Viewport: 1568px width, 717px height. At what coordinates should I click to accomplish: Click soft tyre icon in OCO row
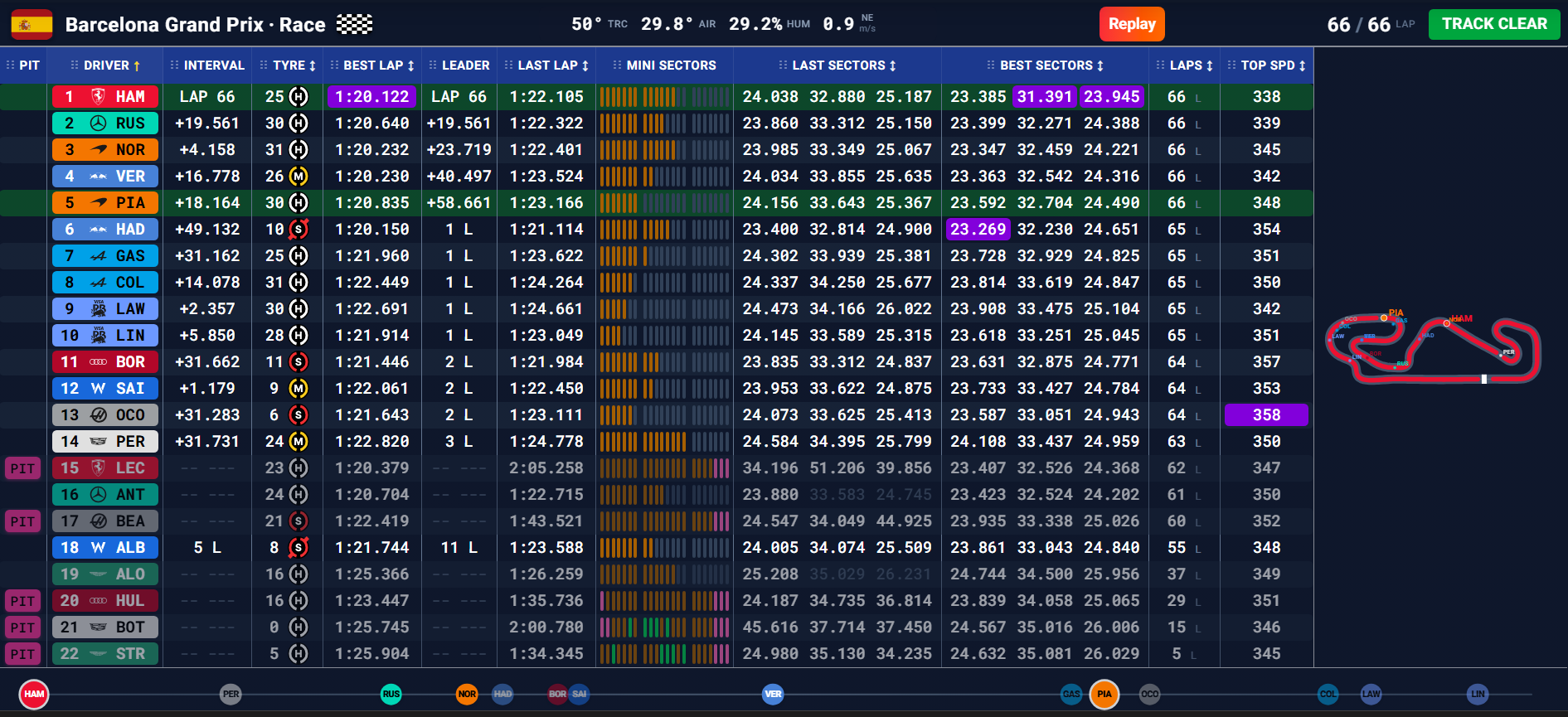pos(299,415)
